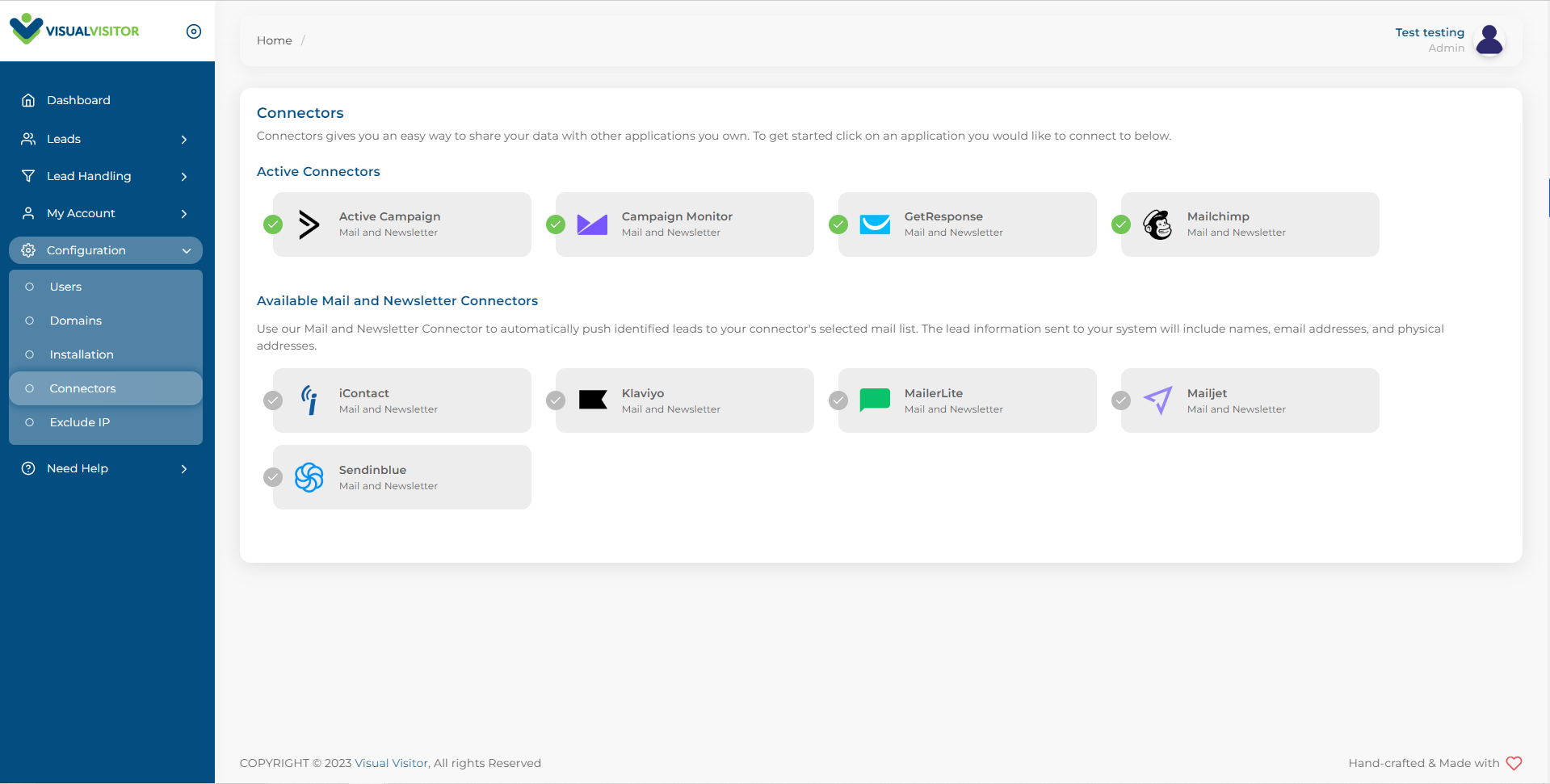
Task: Open the Campaign Monitor connector title
Action: (678, 216)
